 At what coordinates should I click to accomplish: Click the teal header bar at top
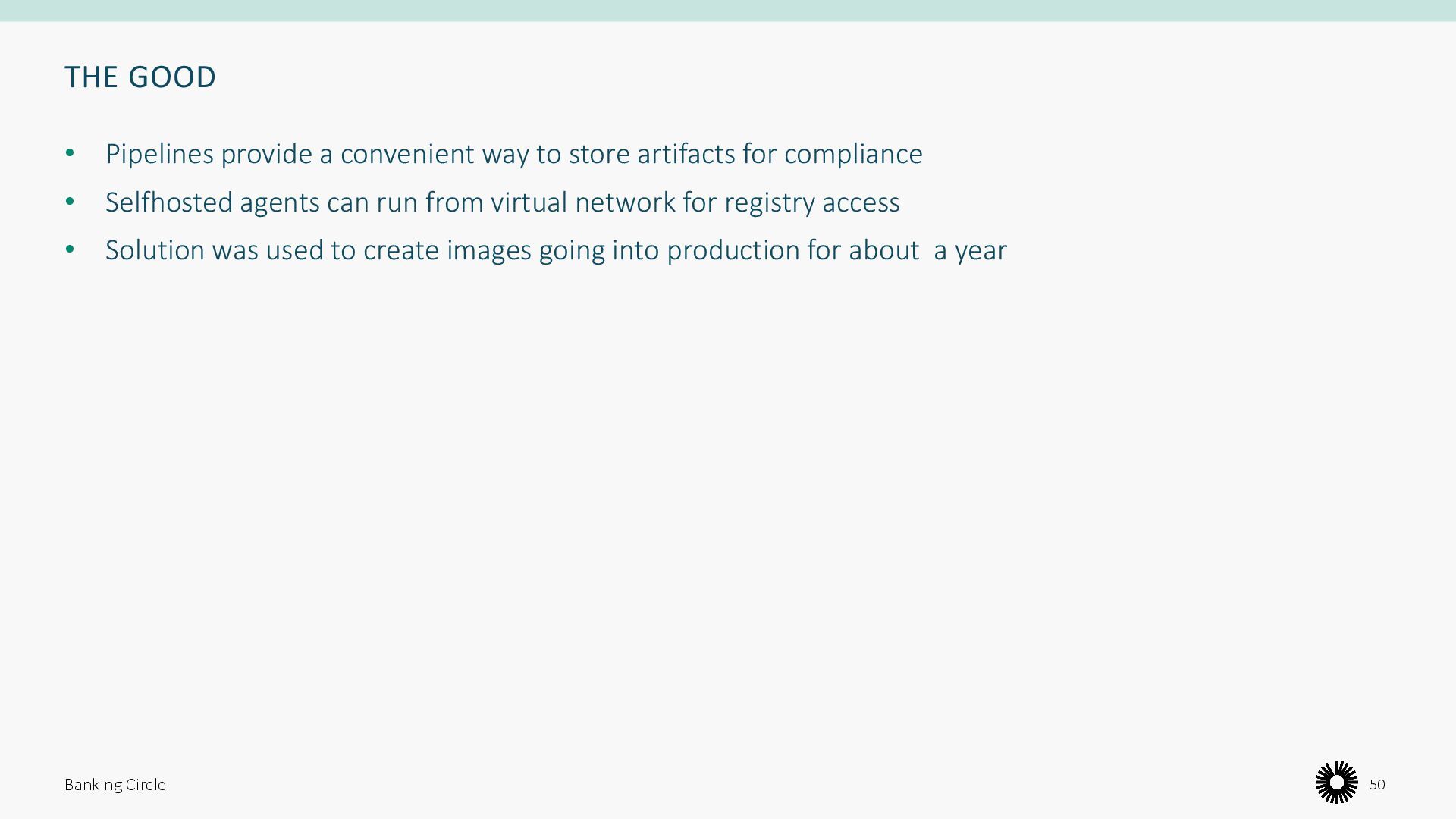tap(728, 11)
